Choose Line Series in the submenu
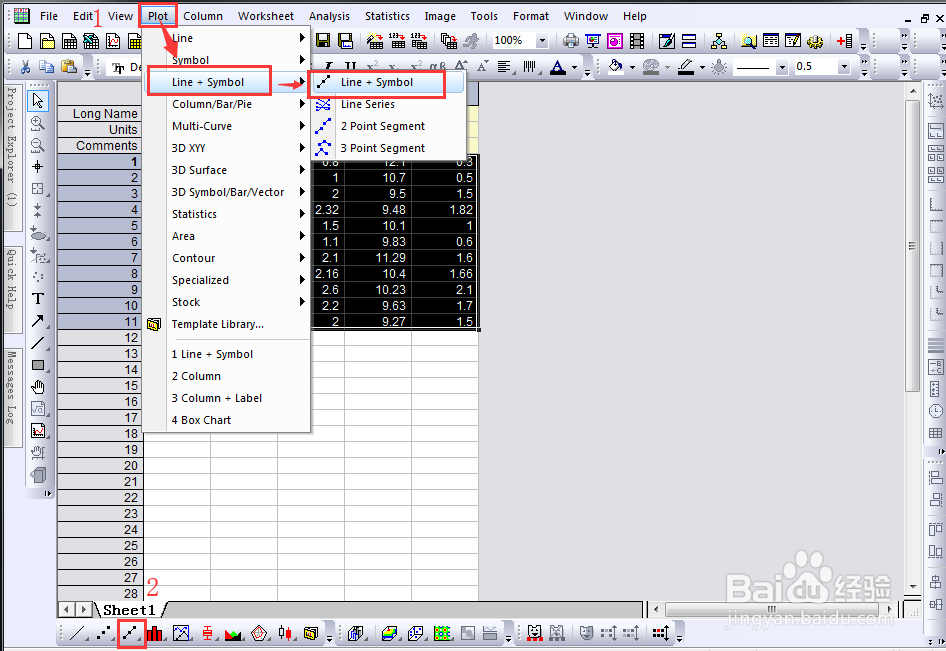 (x=389, y=104)
